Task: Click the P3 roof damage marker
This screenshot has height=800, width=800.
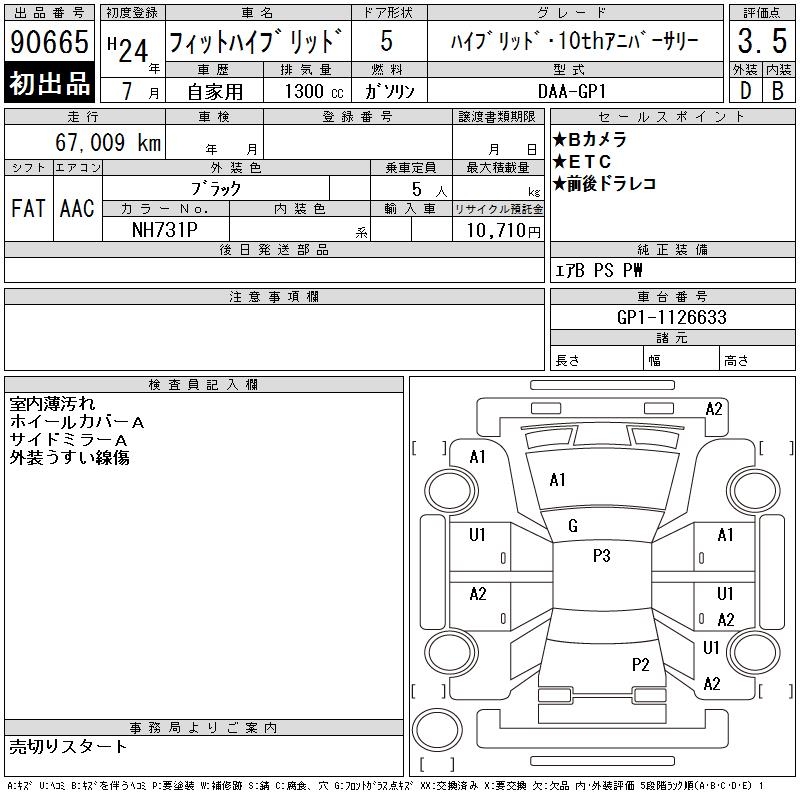Action: (x=602, y=556)
